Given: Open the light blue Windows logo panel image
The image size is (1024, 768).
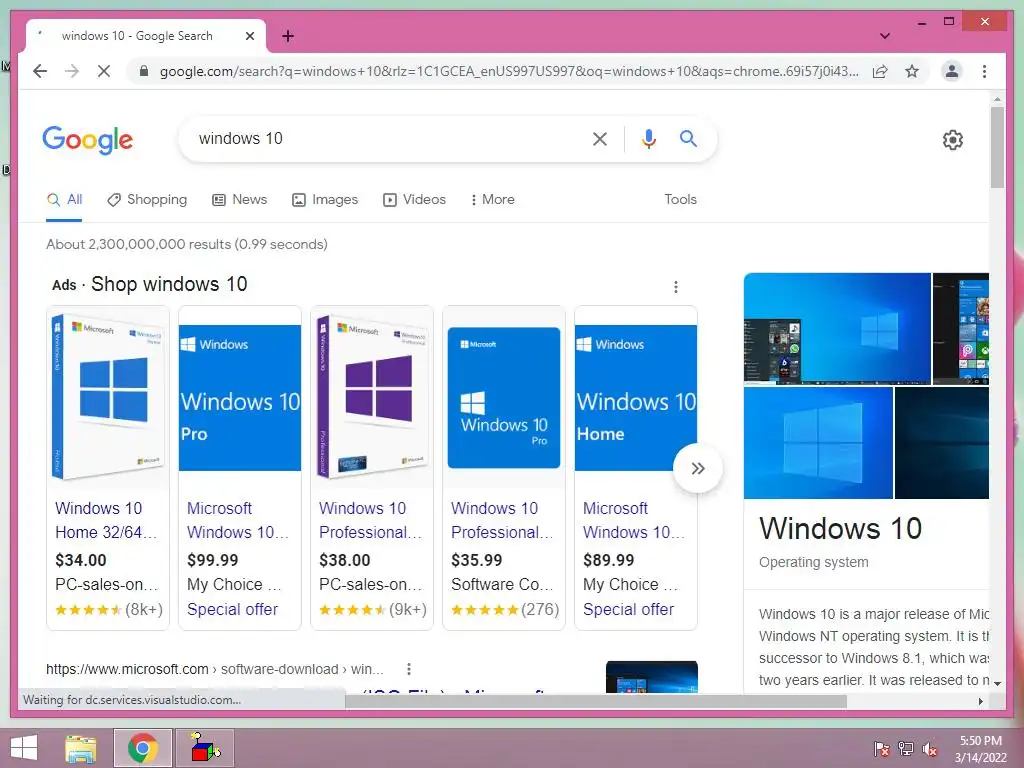Looking at the screenshot, I should (x=818, y=443).
